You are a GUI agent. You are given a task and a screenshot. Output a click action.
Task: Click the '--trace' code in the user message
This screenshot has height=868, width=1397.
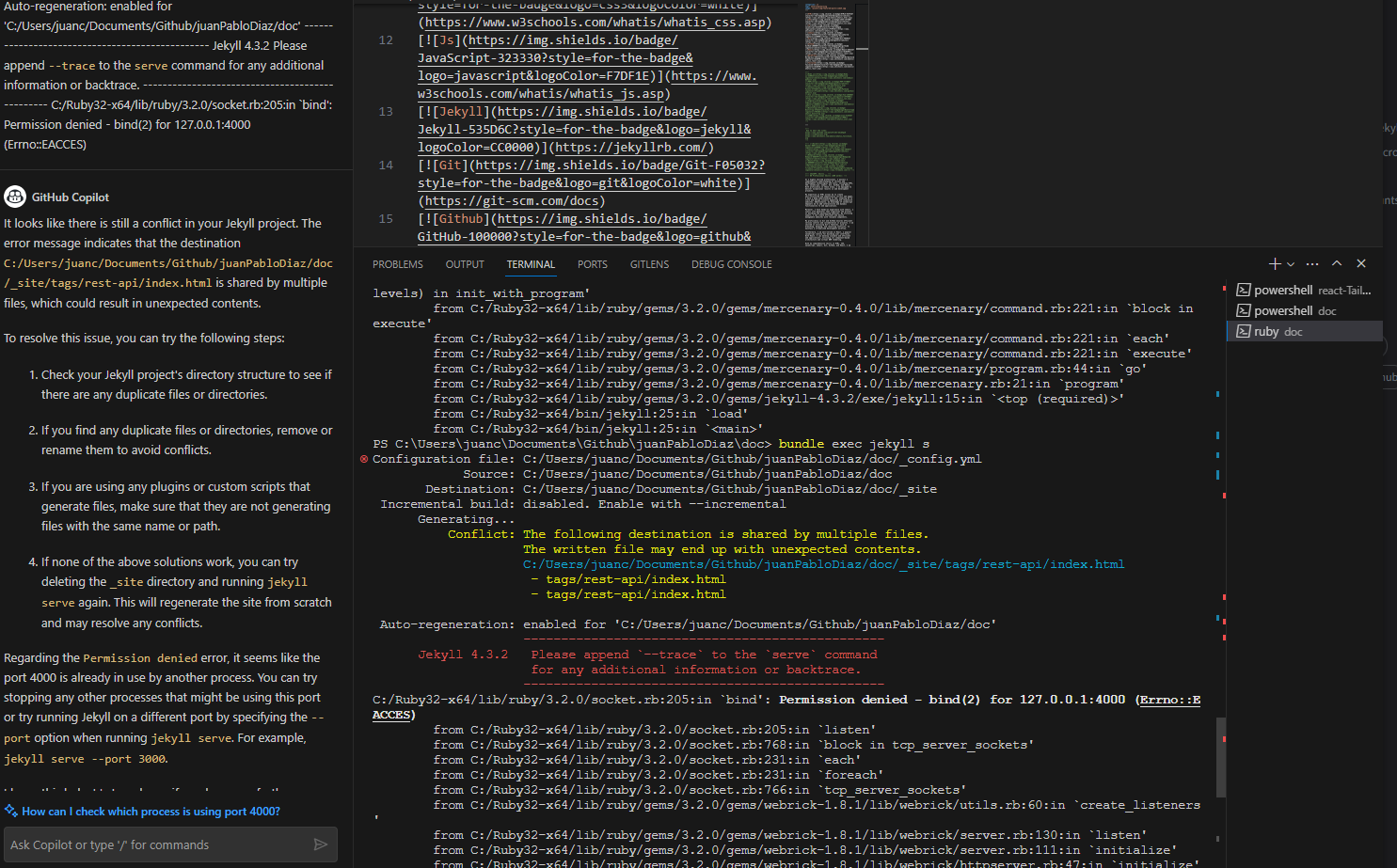[x=71, y=66]
